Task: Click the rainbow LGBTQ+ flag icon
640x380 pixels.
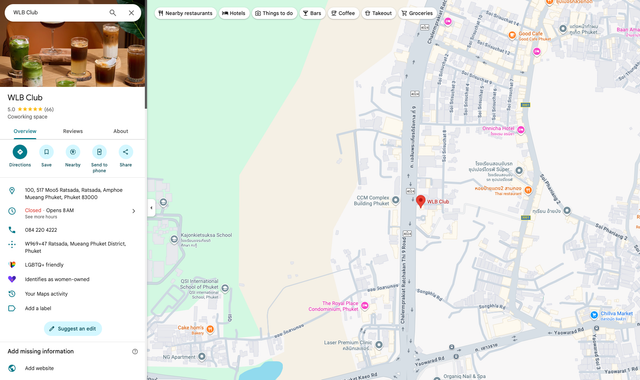Action: click(x=12, y=265)
